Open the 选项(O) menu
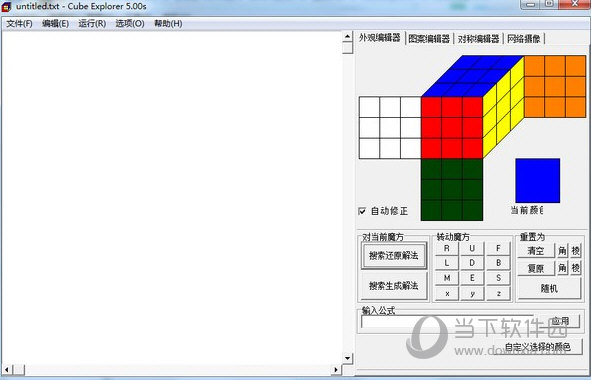591x380 pixels. (130, 24)
